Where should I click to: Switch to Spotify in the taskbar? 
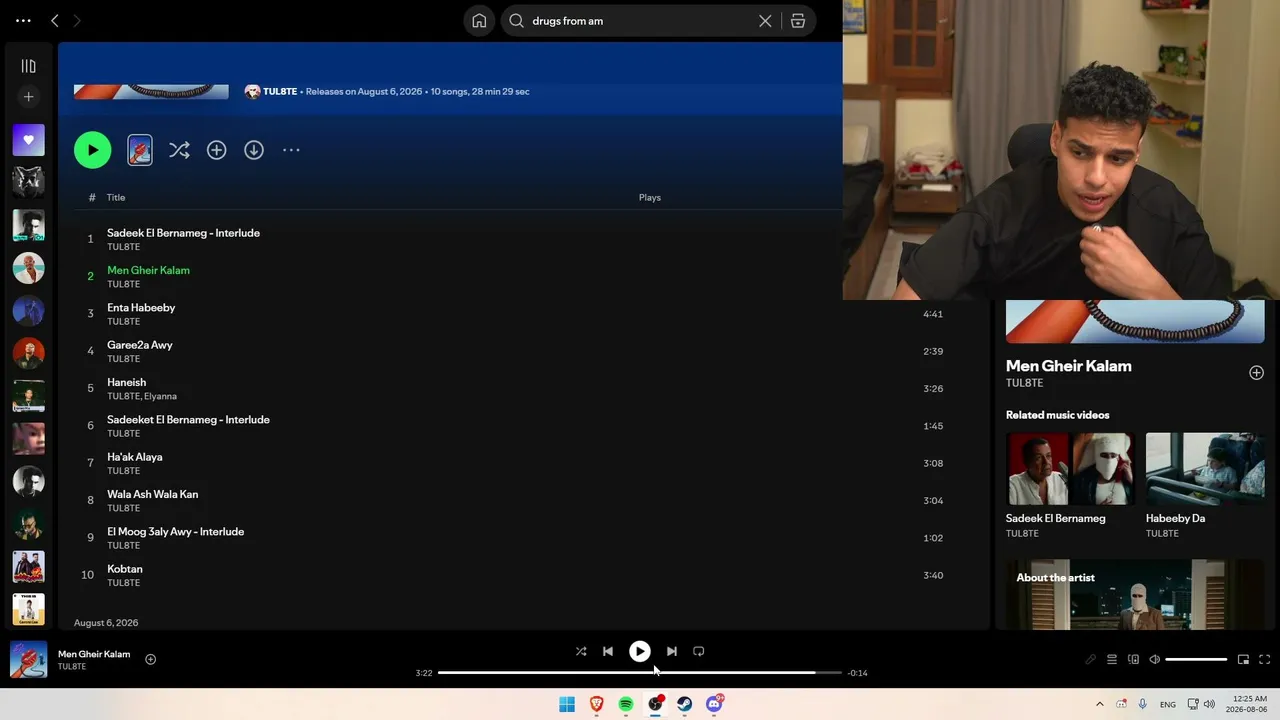pos(626,704)
